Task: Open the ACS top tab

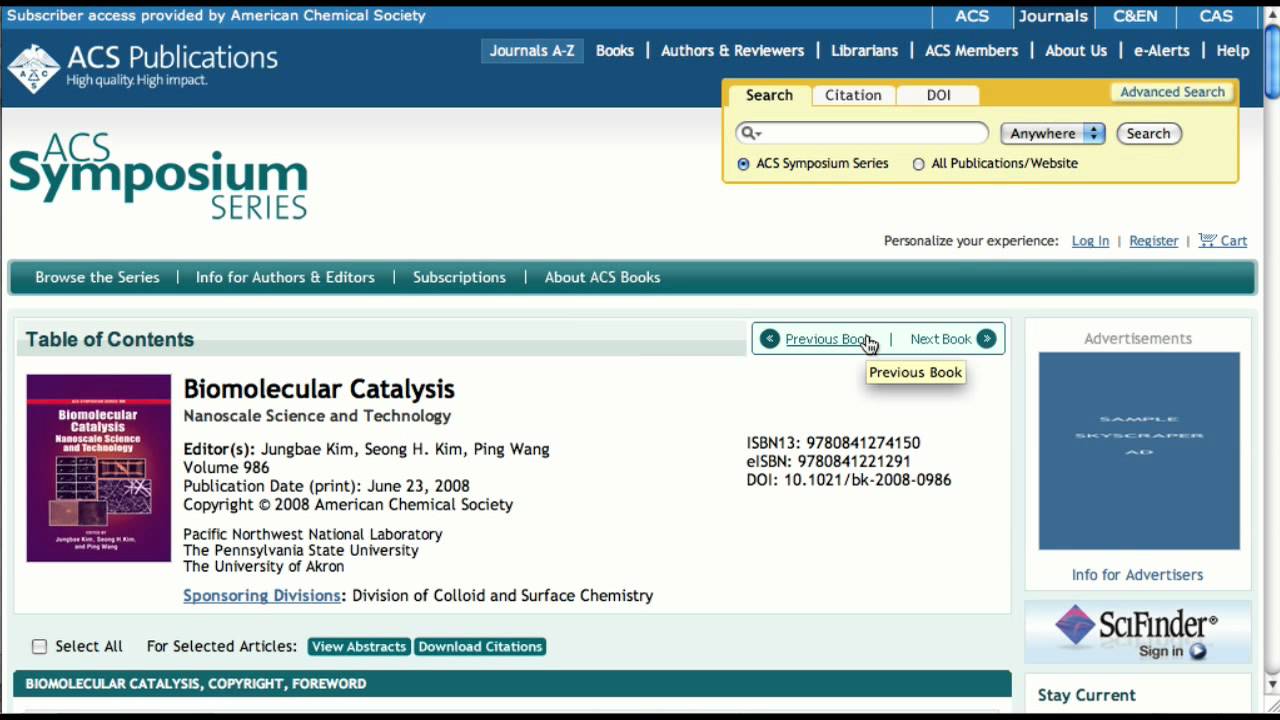Action: click(x=971, y=16)
